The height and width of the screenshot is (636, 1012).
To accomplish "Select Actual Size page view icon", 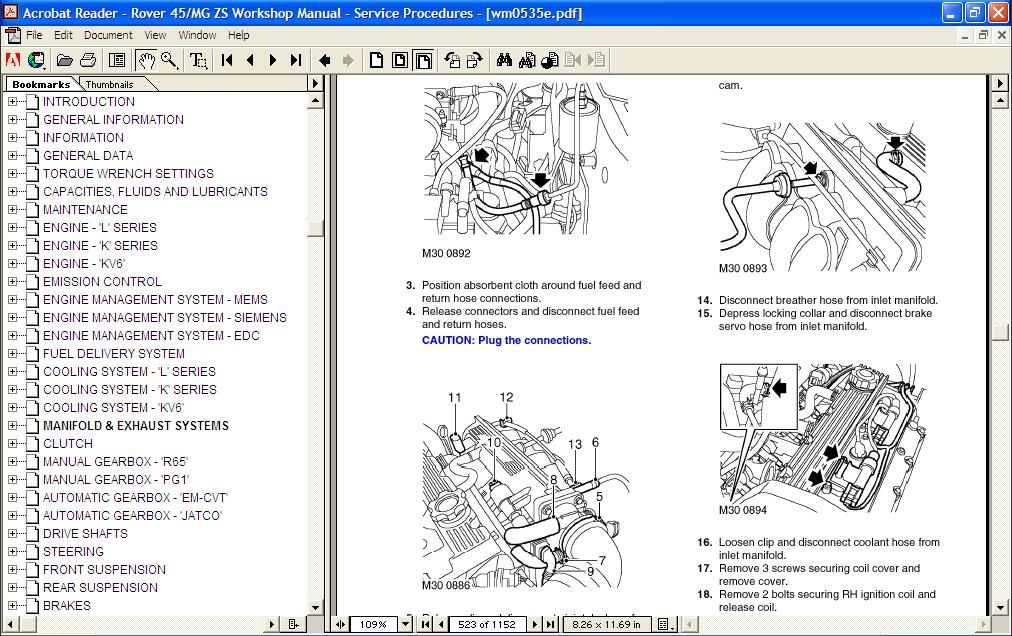I will [x=376, y=61].
